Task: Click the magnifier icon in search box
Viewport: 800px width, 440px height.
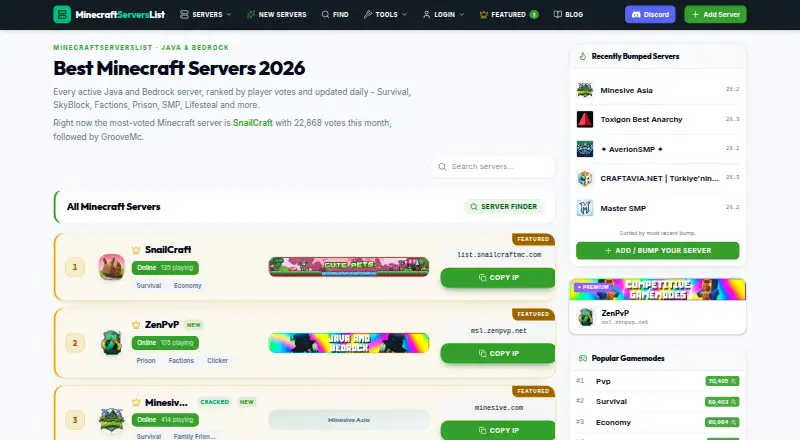Action: pyautogui.click(x=442, y=166)
